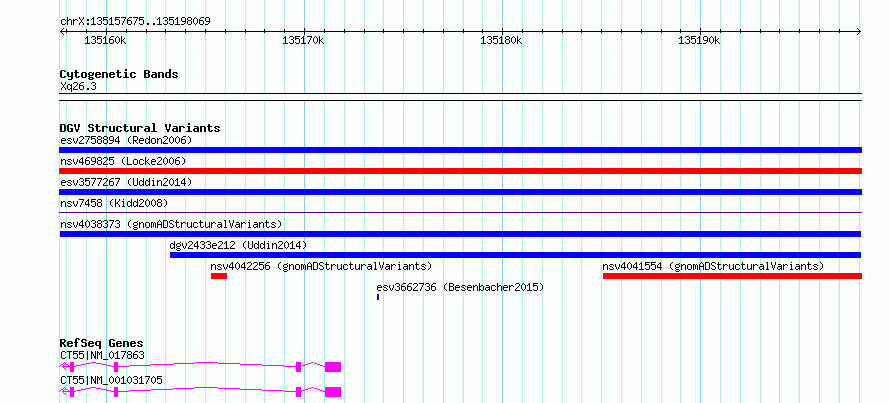The width and height of the screenshot is (890, 403).
Task: Select the esv3577267 (Uddin2014) label
Action: pyautogui.click(x=126, y=182)
